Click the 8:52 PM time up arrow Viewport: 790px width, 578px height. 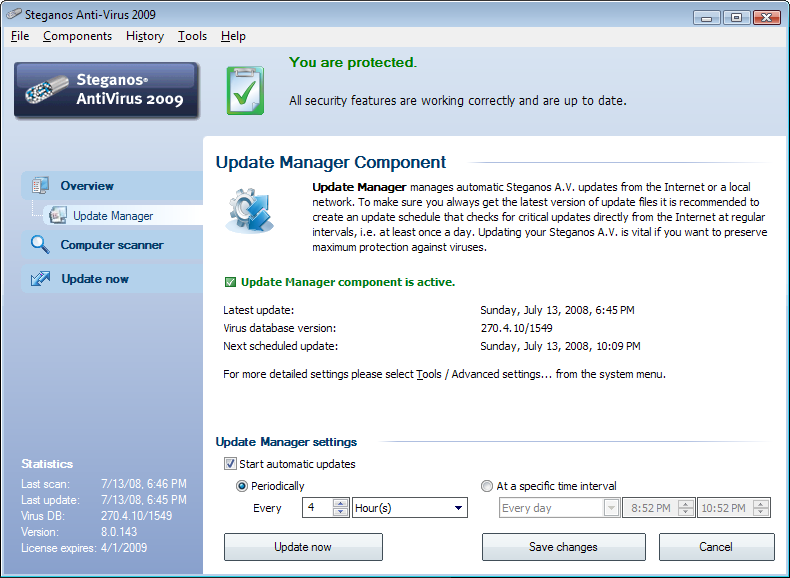coord(686,503)
